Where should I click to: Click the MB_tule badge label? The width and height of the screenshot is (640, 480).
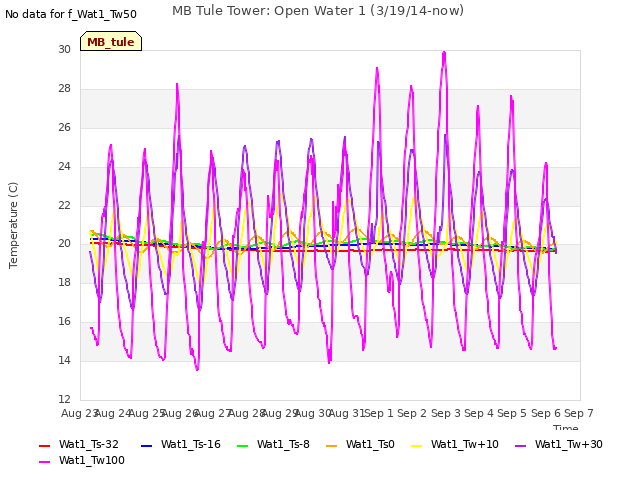point(111,42)
